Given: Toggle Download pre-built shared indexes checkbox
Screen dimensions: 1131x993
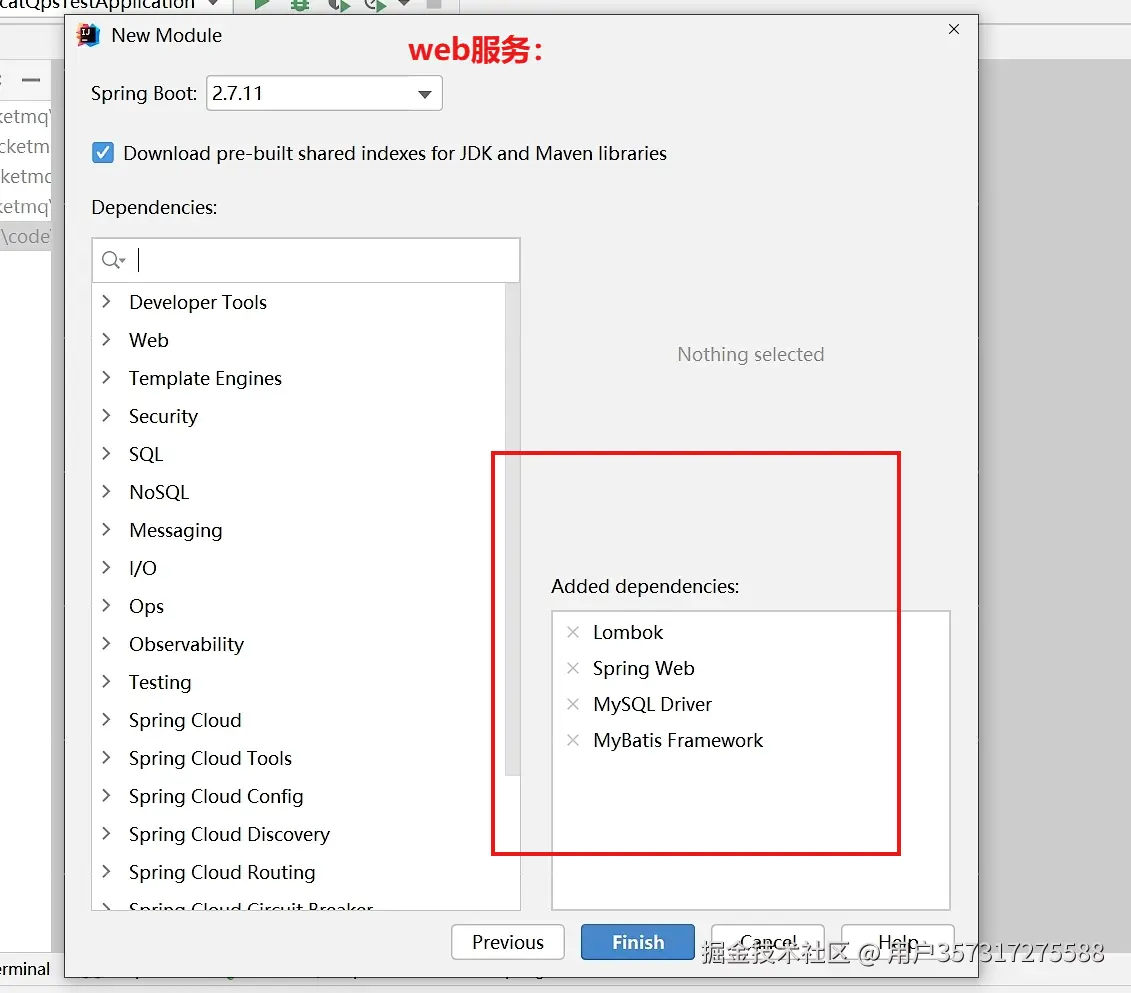Looking at the screenshot, I should pos(103,153).
